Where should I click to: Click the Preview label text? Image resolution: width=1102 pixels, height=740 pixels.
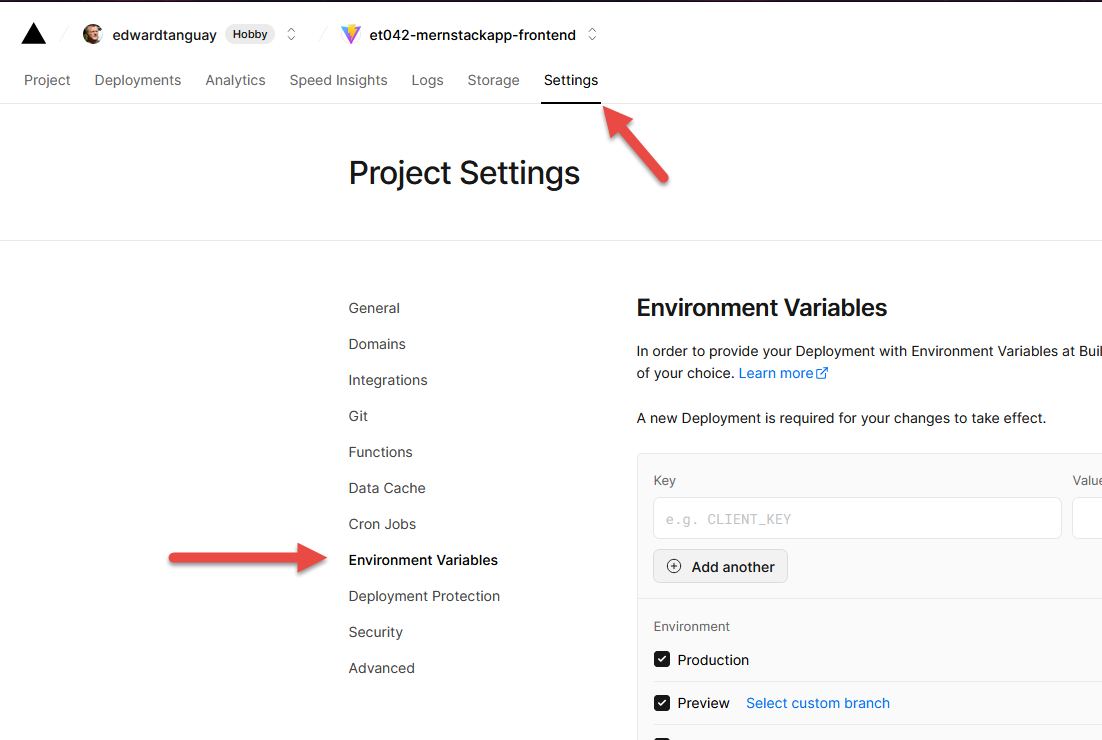(703, 703)
